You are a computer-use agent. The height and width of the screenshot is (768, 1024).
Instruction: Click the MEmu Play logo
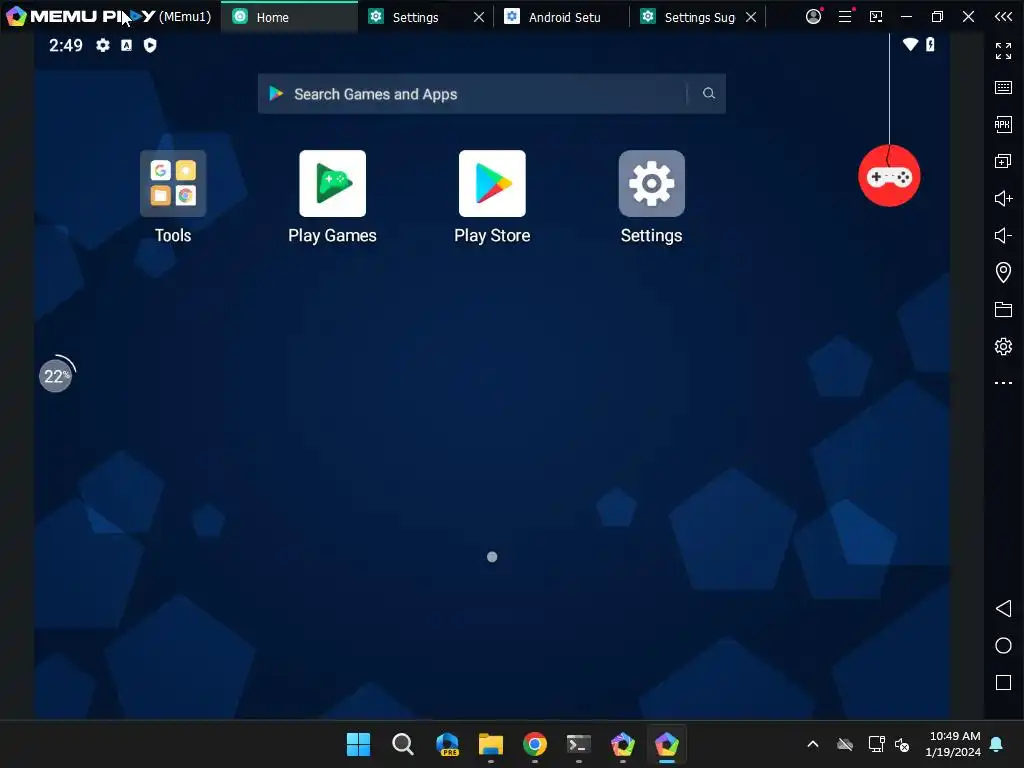82,16
